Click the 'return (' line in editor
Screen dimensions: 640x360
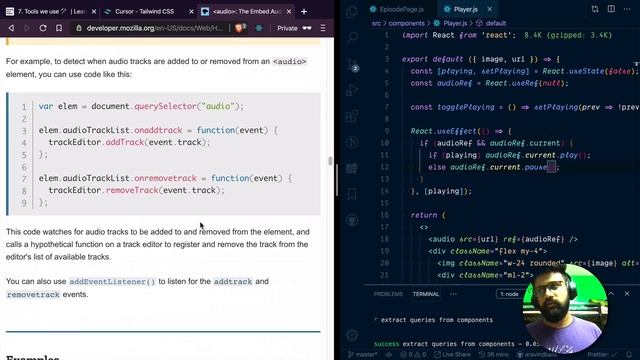coord(428,215)
